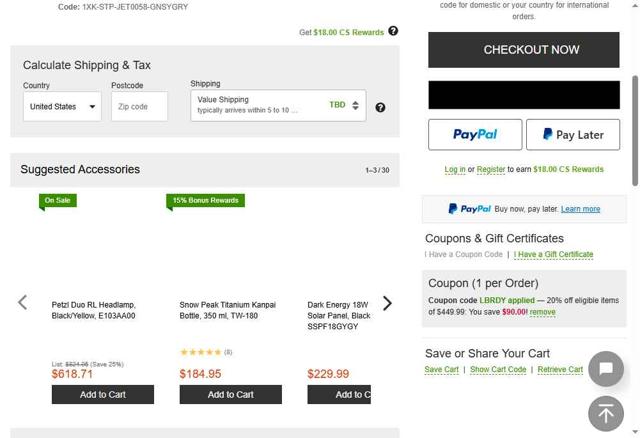Viewport: 640px width, 438px height.
Task: Open the live chat bubble icon
Action: 606,369
